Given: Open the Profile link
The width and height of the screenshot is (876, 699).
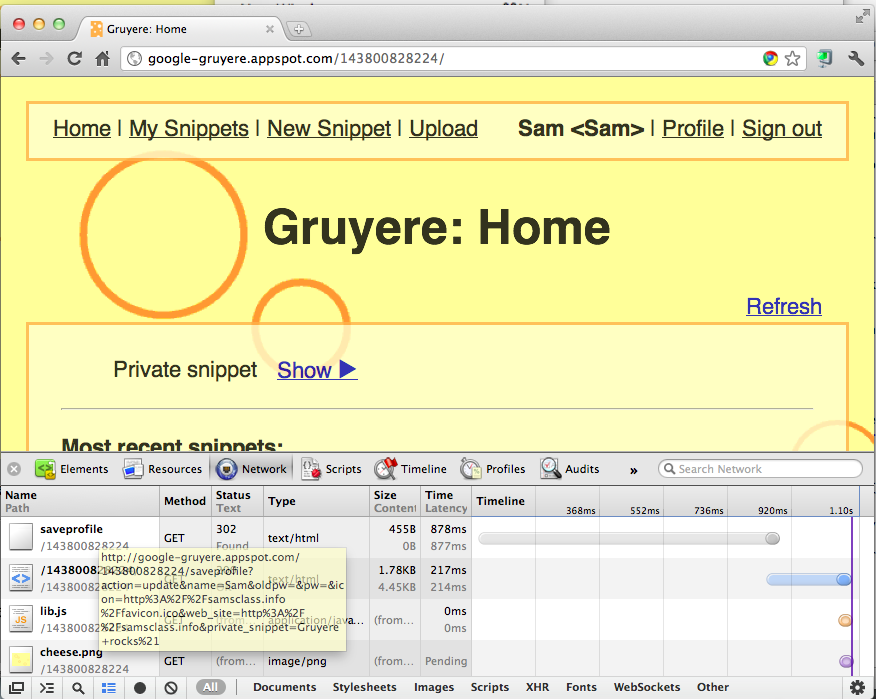Looking at the screenshot, I should (693, 129).
